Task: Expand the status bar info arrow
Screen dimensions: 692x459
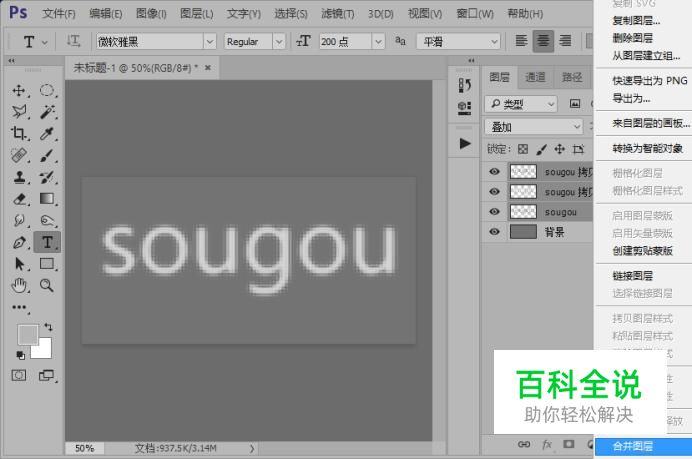Action: click(252, 448)
